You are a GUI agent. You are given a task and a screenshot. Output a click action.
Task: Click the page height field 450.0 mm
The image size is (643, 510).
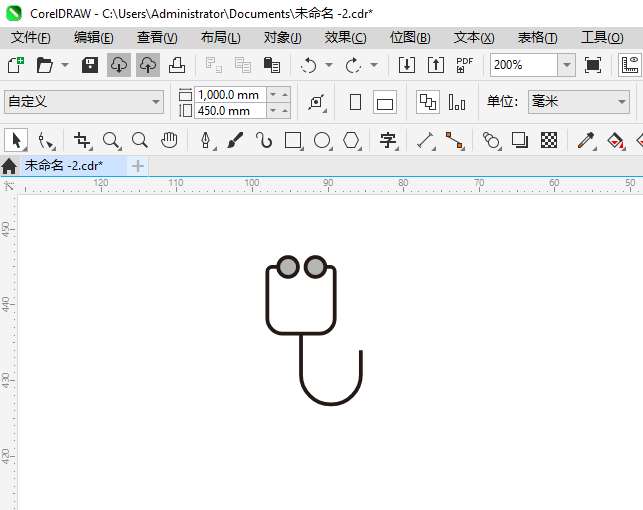[x=230, y=111]
